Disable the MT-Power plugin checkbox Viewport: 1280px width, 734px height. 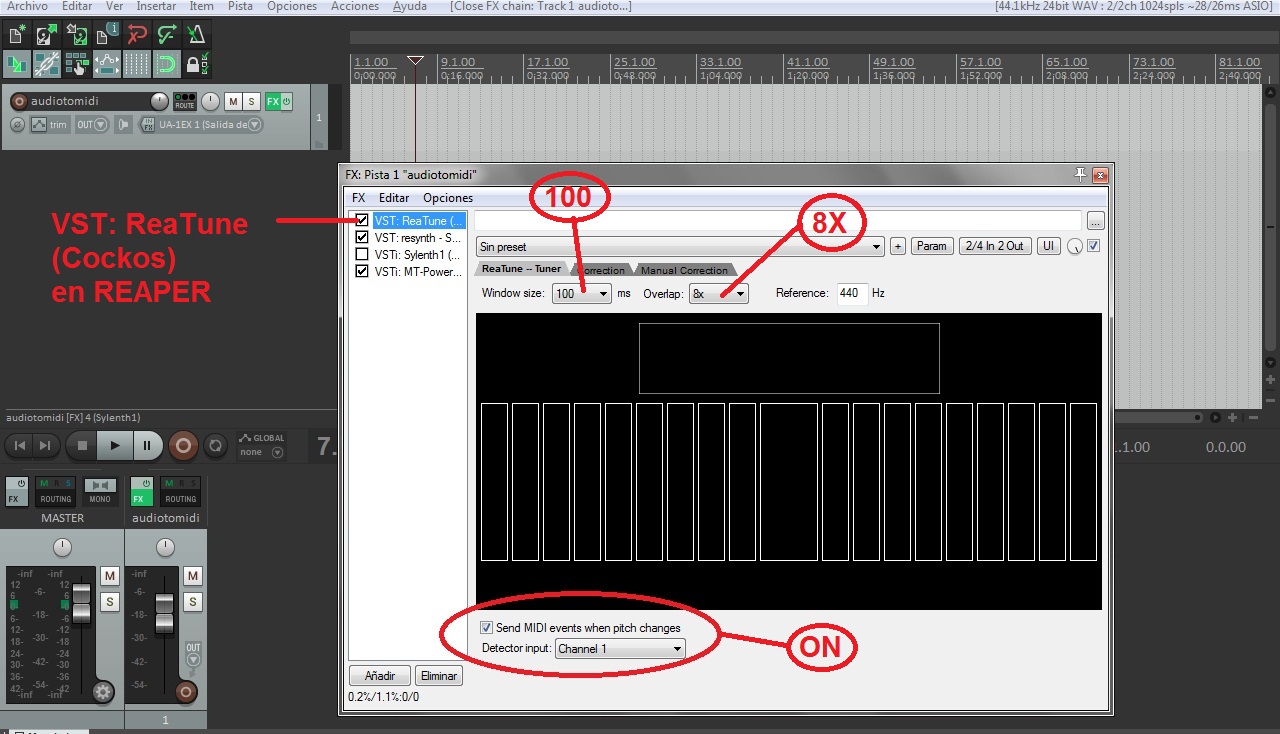tap(362, 271)
